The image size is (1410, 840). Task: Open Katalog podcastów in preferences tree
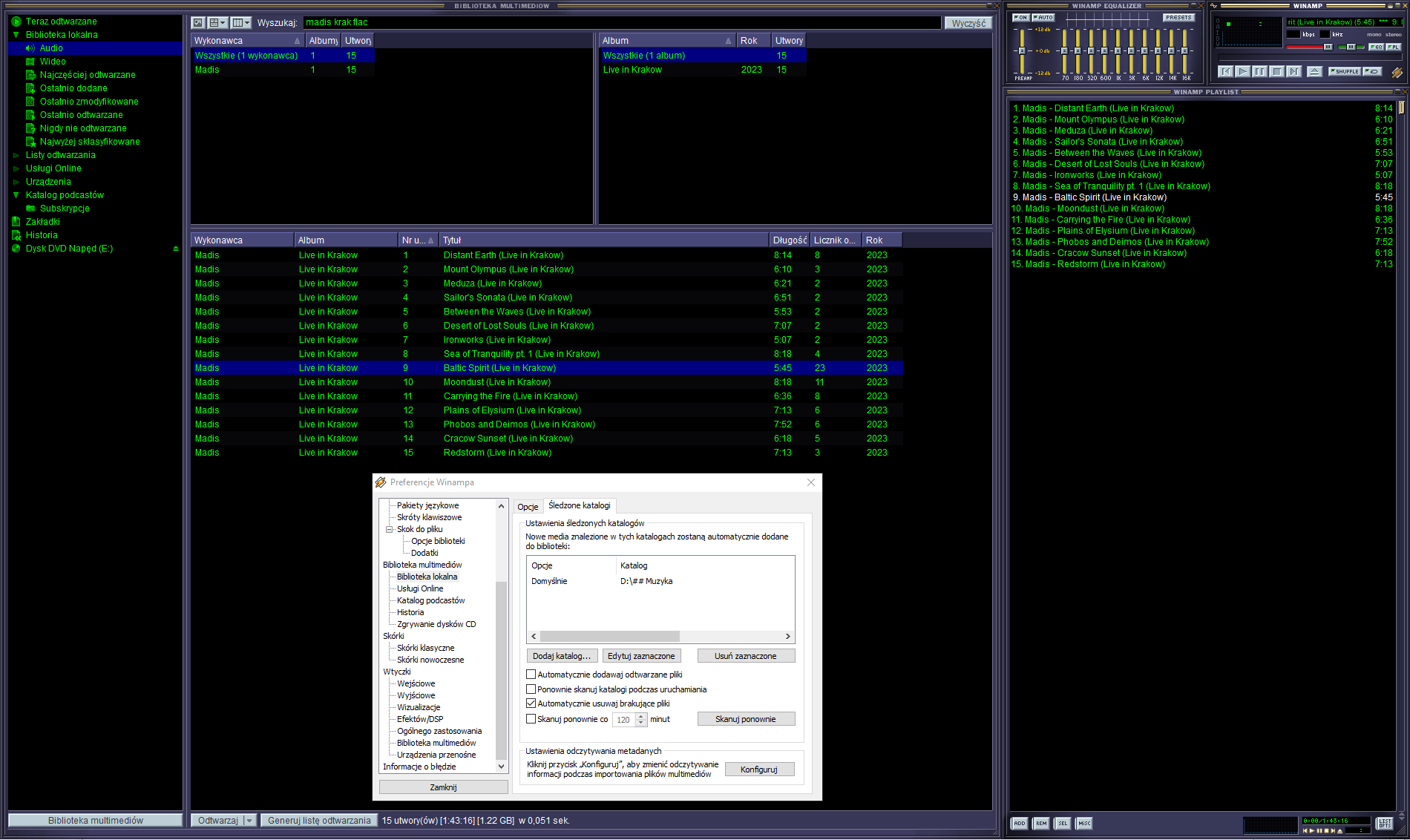tap(430, 600)
